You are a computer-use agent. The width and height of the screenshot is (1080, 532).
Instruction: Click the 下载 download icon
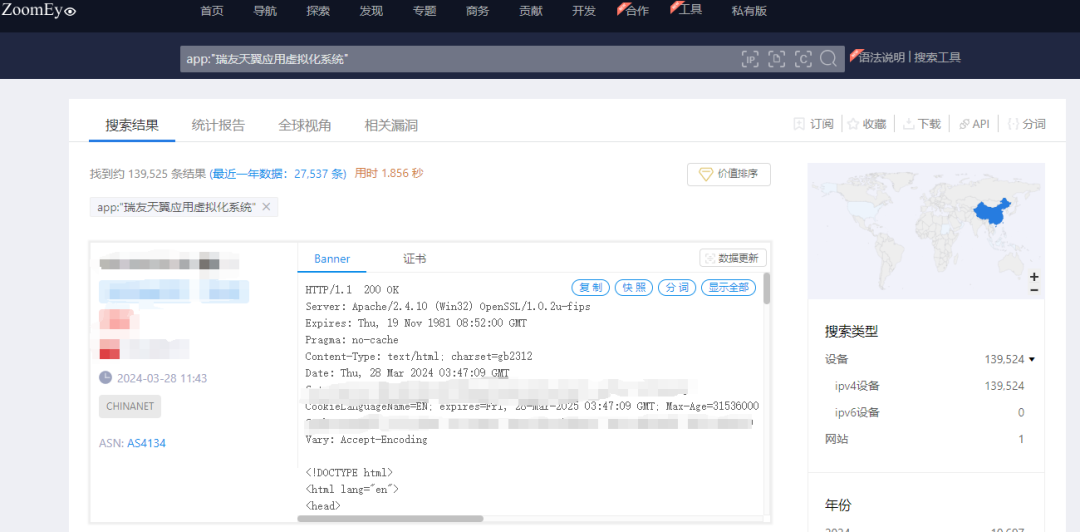[908, 124]
